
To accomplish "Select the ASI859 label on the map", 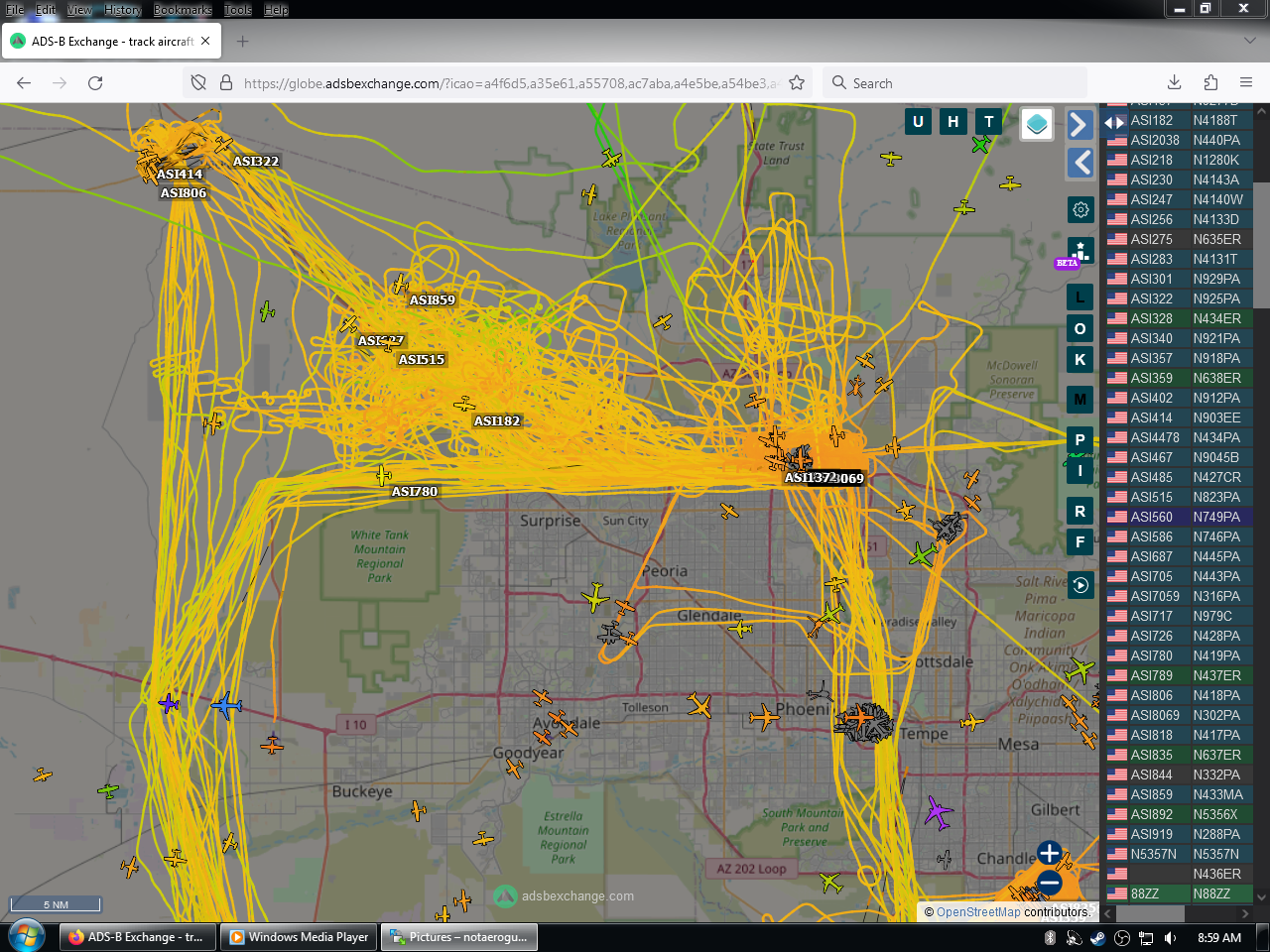I will click(x=433, y=300).
